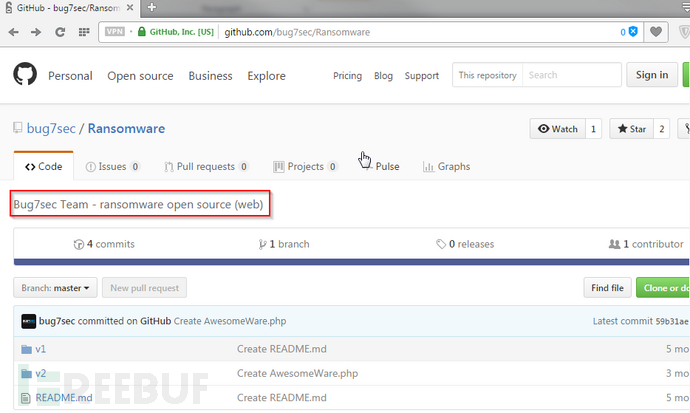690x413 pixels.
Task: Star the repository
Action: (x=631, y=129)
